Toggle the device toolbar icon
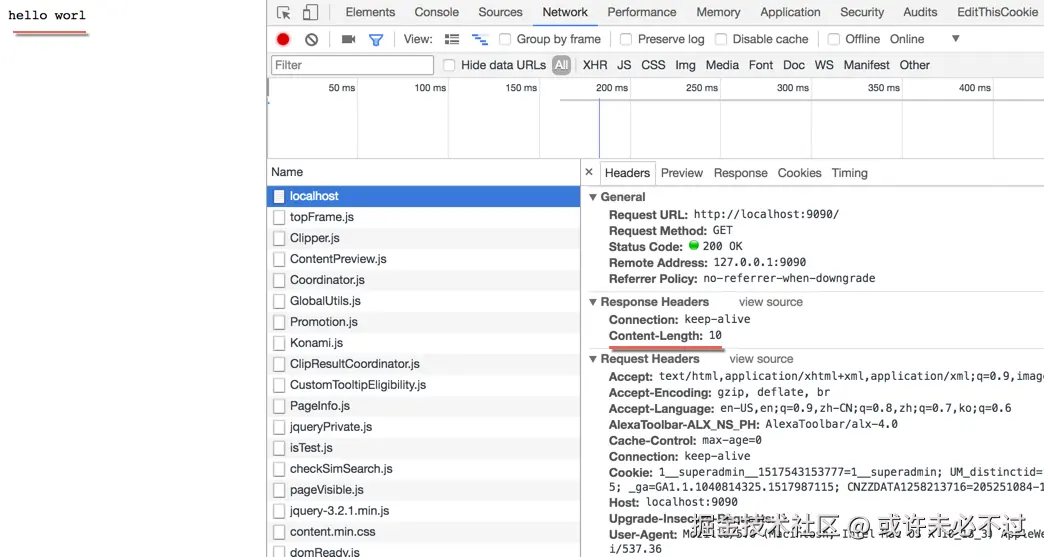1044x557 pixels. coord(310,13)
